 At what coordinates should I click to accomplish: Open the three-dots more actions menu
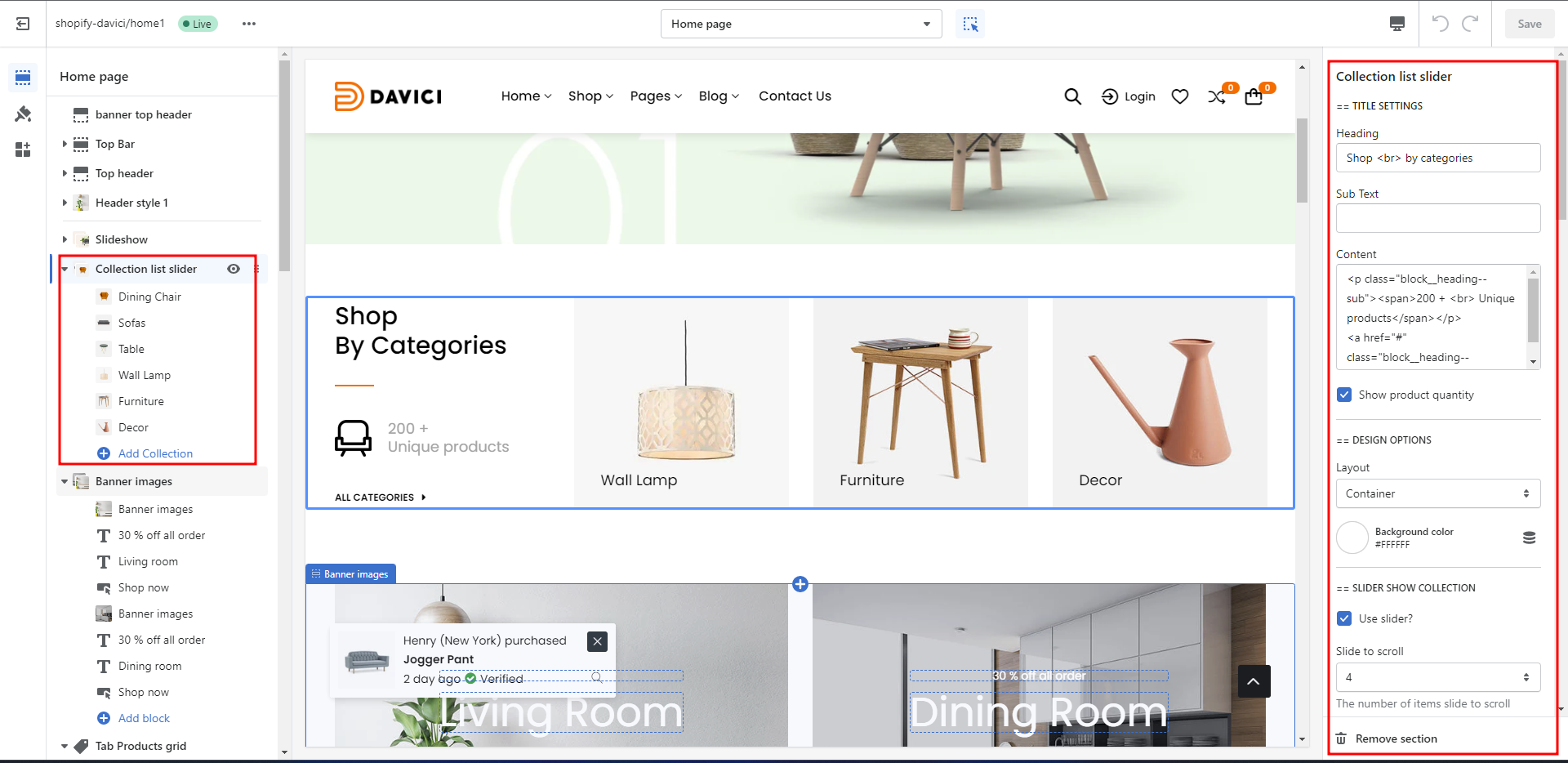249,24
